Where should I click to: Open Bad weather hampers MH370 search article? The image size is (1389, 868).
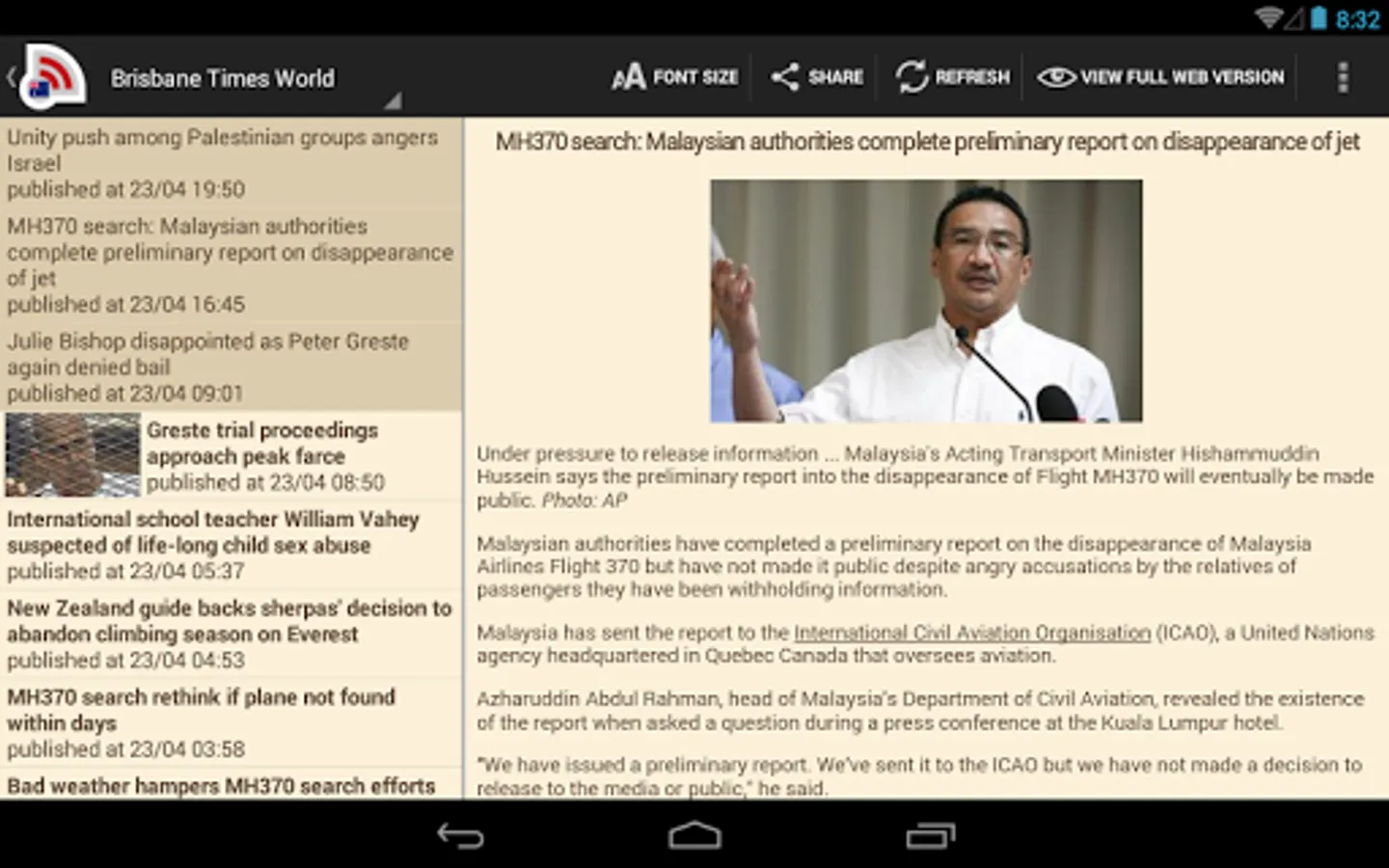[x=231, y=784]
